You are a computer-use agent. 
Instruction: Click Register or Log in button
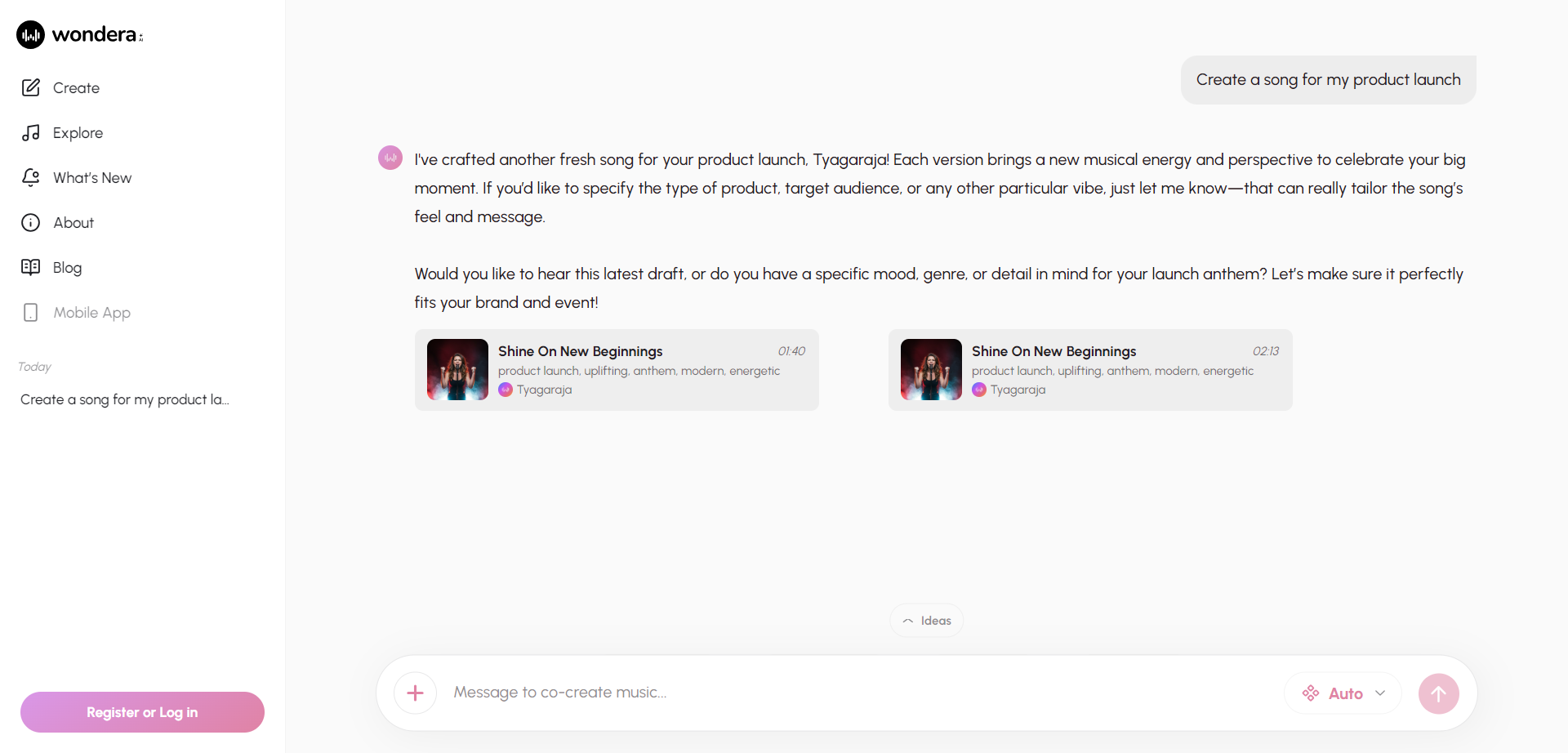pos(142,712)
